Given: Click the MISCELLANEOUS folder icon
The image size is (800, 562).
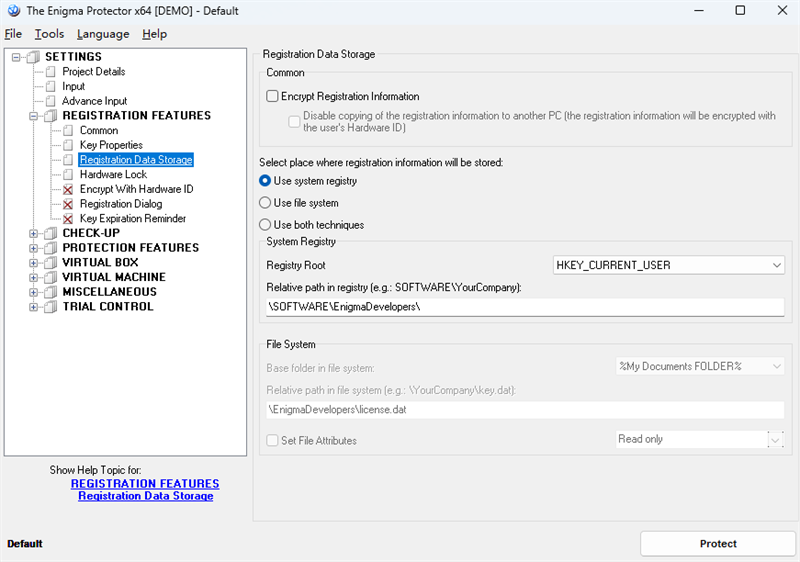Looking at the screenshot, I should pyautogui.click(x=51, y=292).
